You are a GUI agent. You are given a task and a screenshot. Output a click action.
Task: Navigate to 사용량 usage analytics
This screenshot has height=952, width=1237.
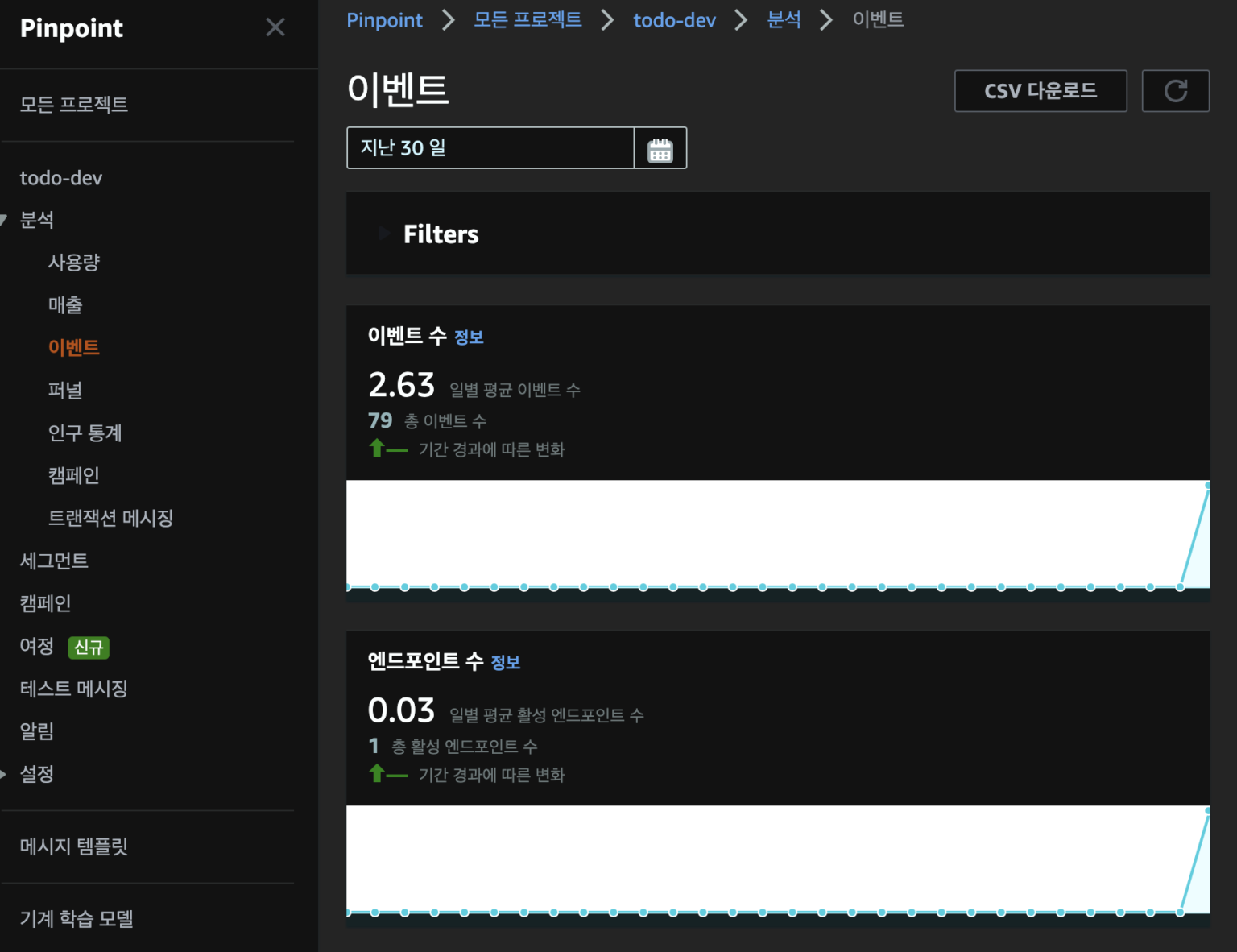(x=73, y=262)
